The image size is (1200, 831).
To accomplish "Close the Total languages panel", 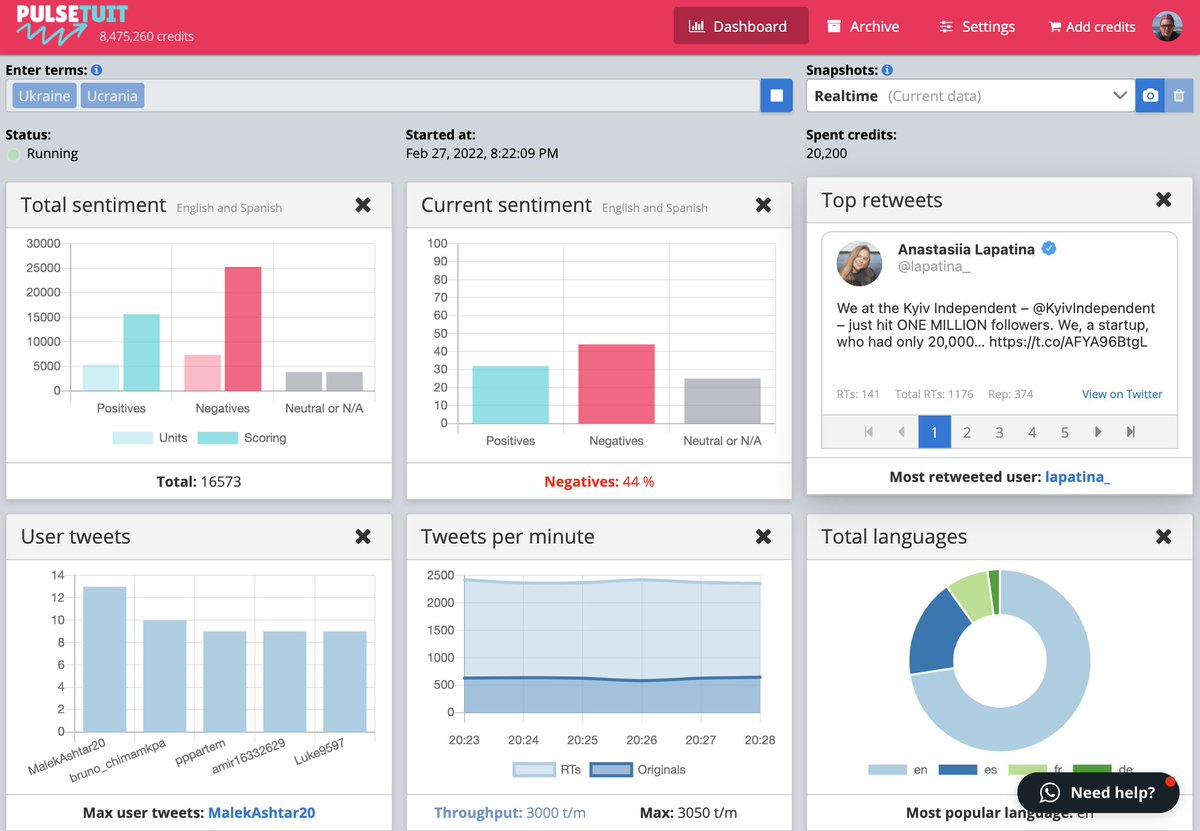I will pyautogui.click(x=1164, y=537).
